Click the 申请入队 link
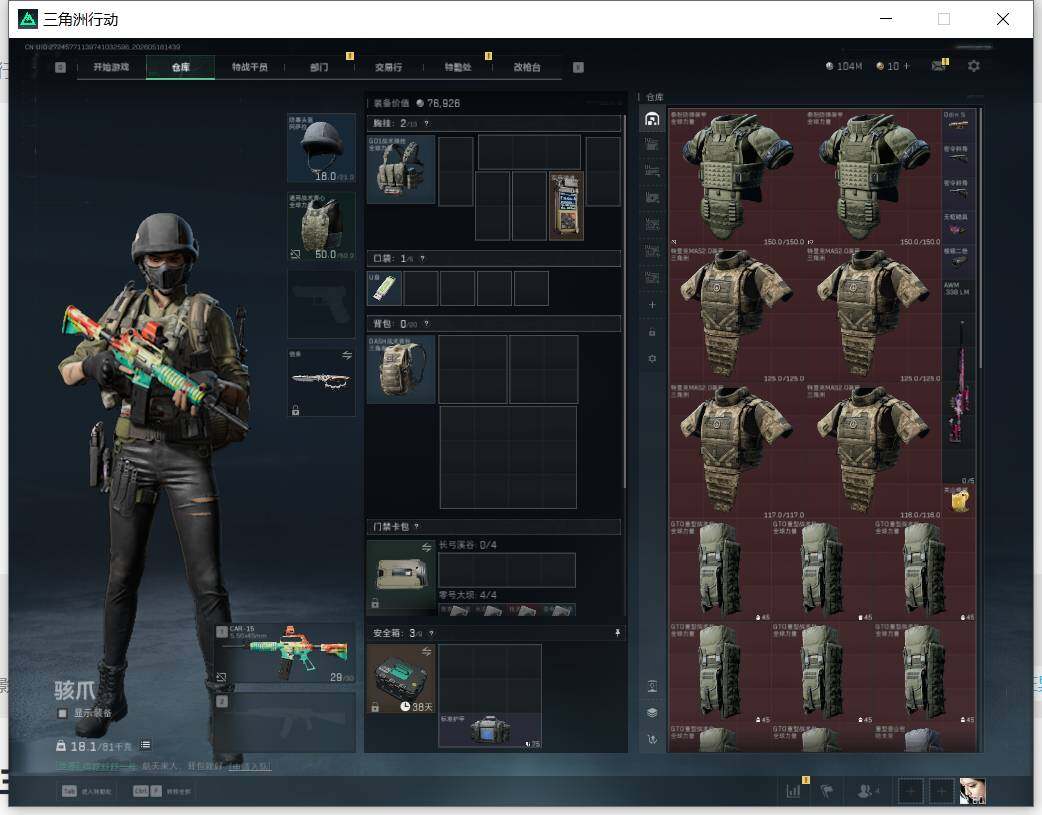 click(249, 766)
